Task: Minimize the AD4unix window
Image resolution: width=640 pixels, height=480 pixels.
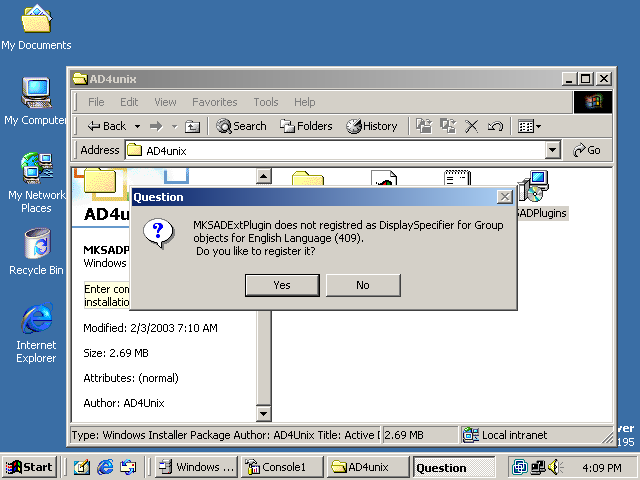Action: (569, 78)
